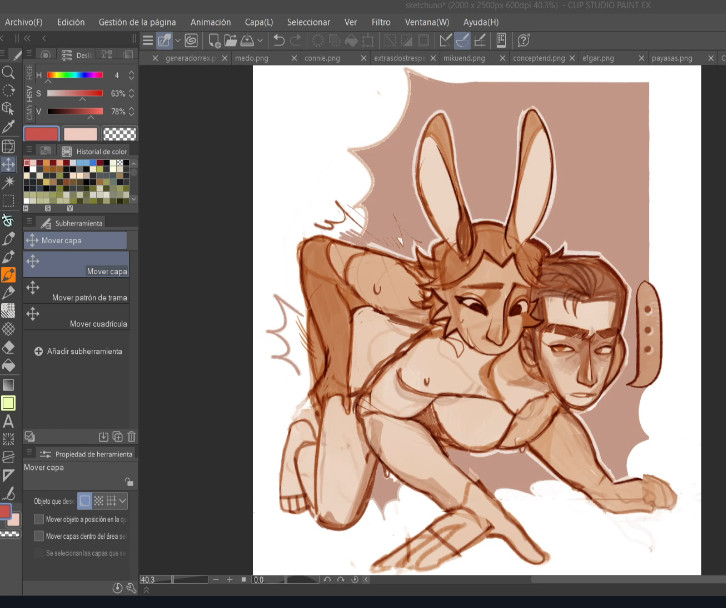The width and height of the screenshot is (726, 608).
Task: Select 'Mover patrón de trama' subtool
Action: click(x=76, y=291)
